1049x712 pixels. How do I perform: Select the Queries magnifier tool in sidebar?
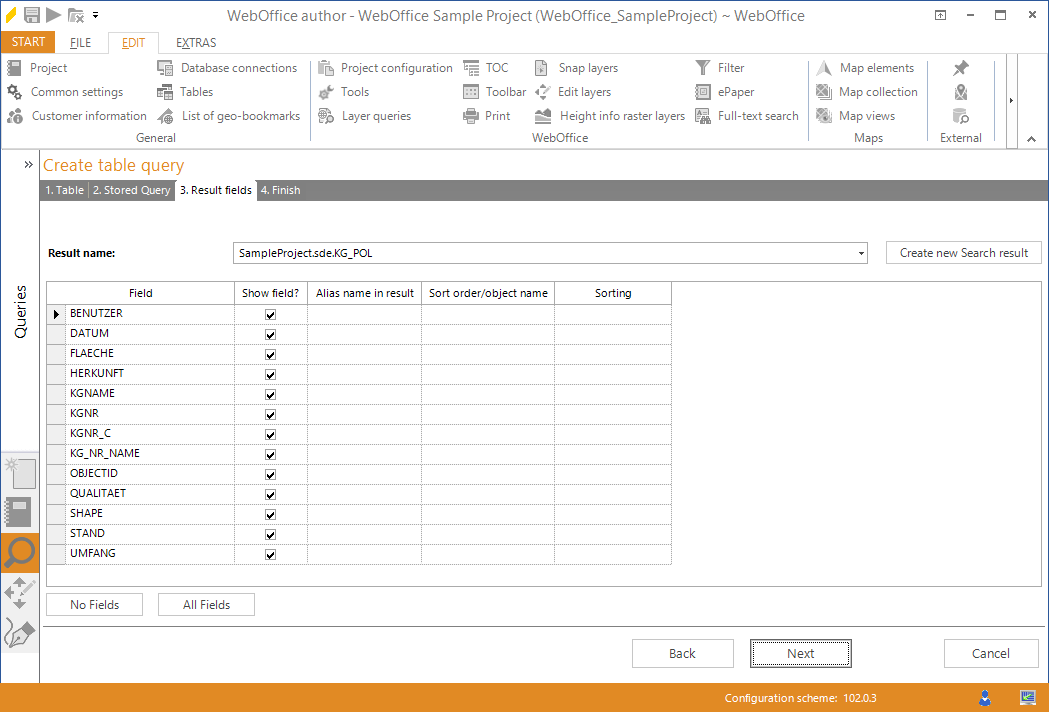coord(20,553)
